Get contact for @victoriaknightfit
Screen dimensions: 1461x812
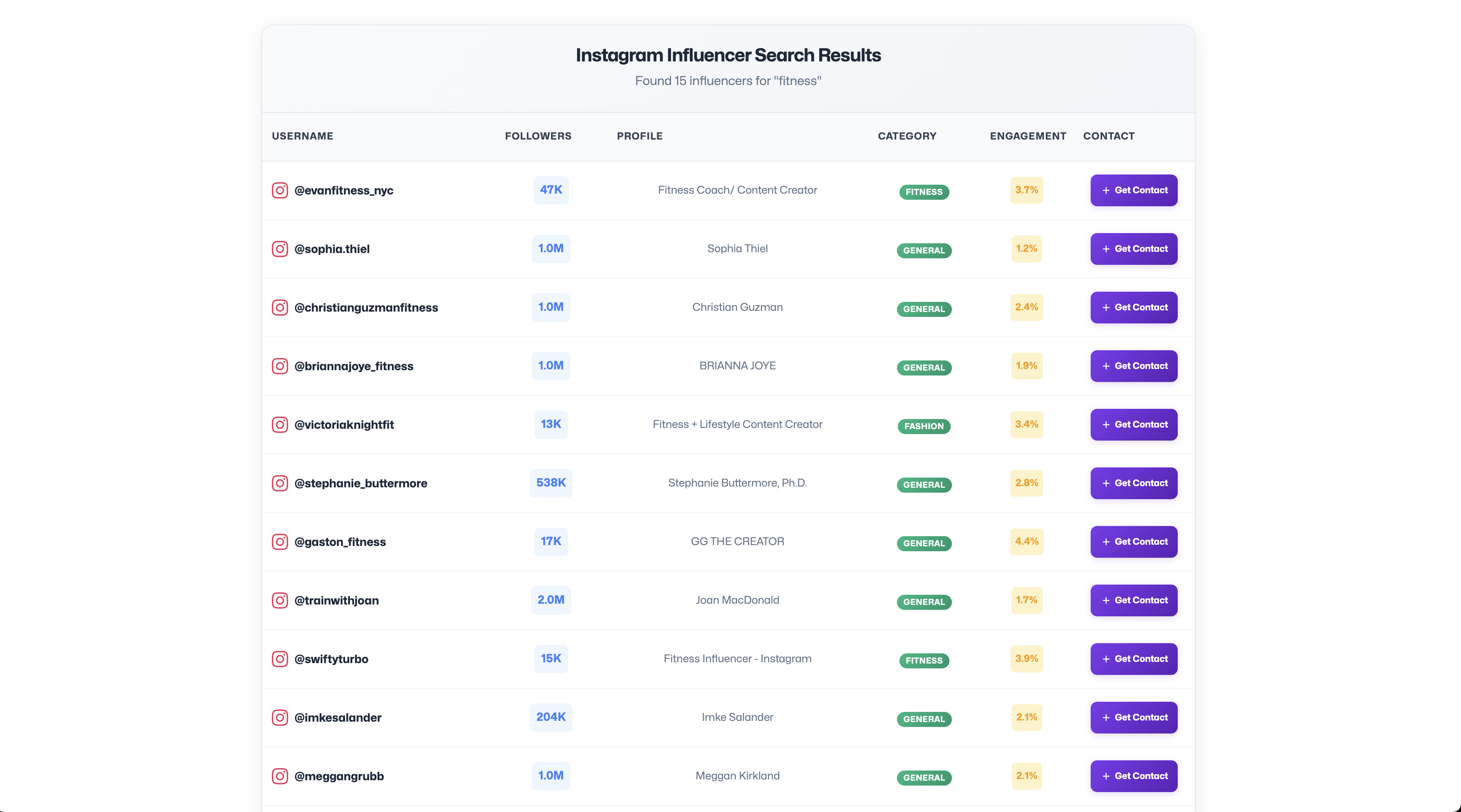tap(1134, 425)
